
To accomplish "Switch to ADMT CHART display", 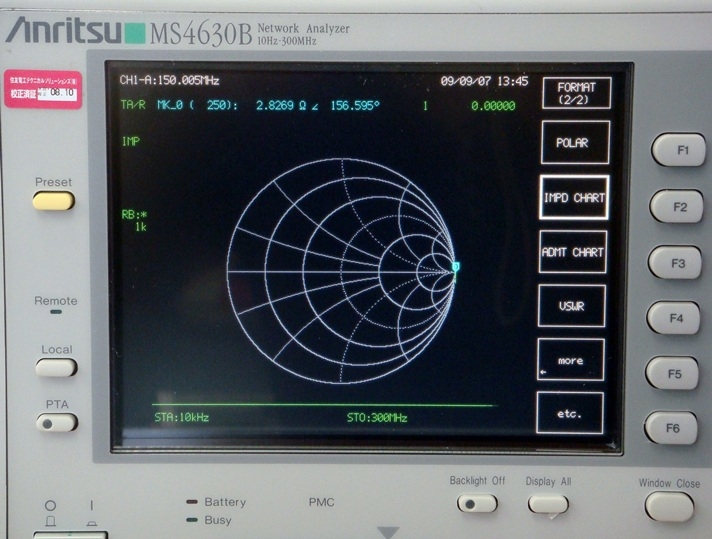I will coord(573,252).
